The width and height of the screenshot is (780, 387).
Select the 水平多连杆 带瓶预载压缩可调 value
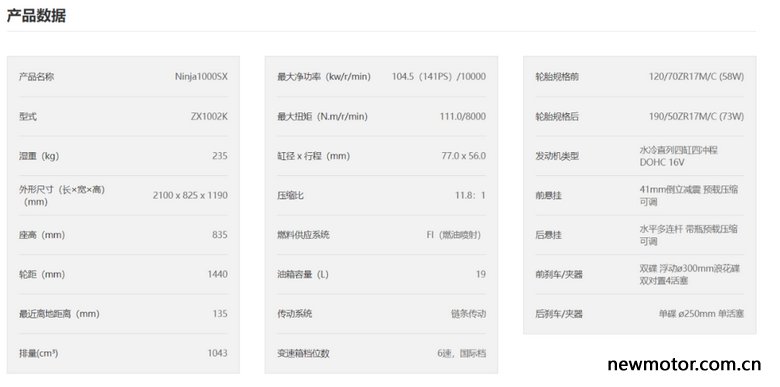point(689,235)
